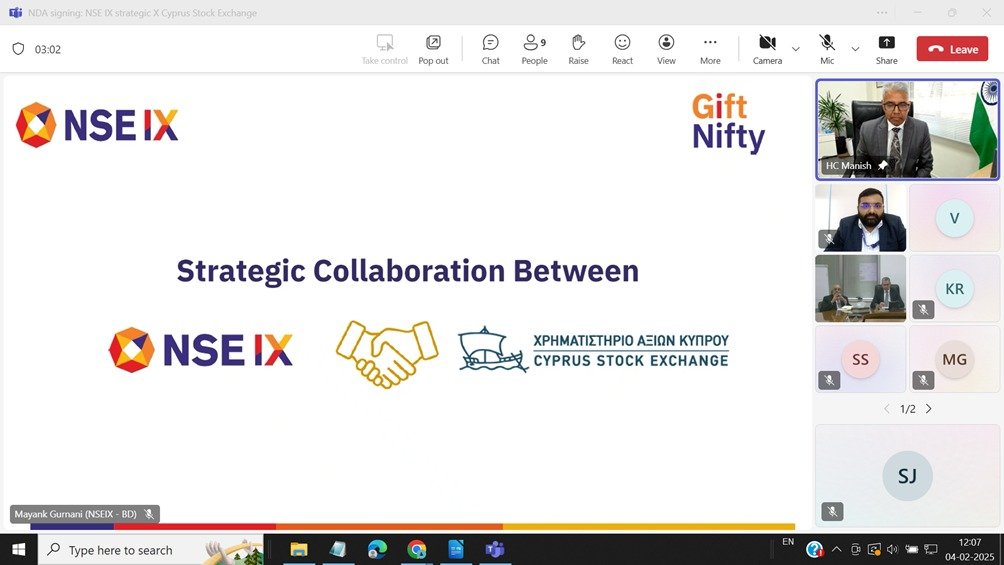This screenshot has width=1004, height=565.
Task: Go to next participants page
Action: click(x=928, y=409)
